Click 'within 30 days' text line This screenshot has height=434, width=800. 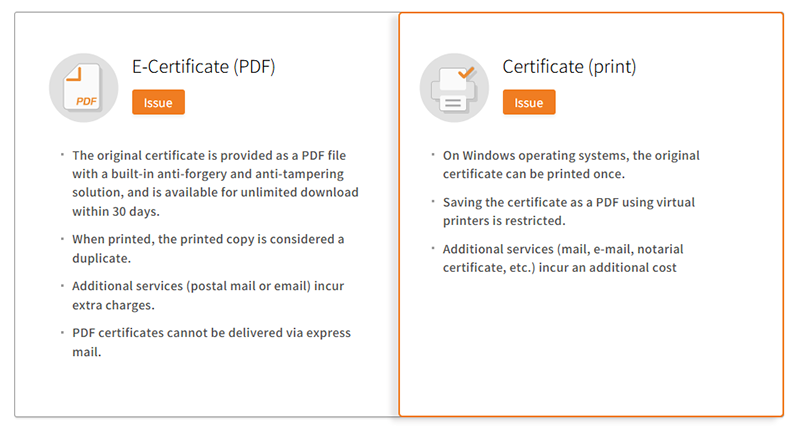click(115, 211)
